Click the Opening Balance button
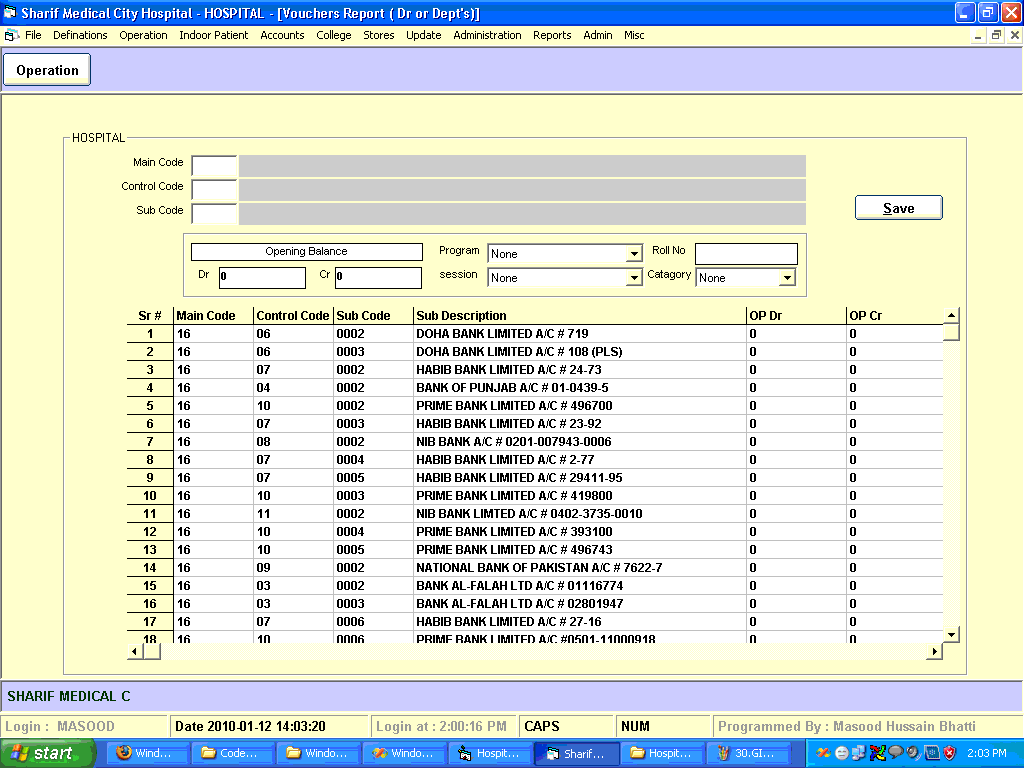 [x=306, y=251]
